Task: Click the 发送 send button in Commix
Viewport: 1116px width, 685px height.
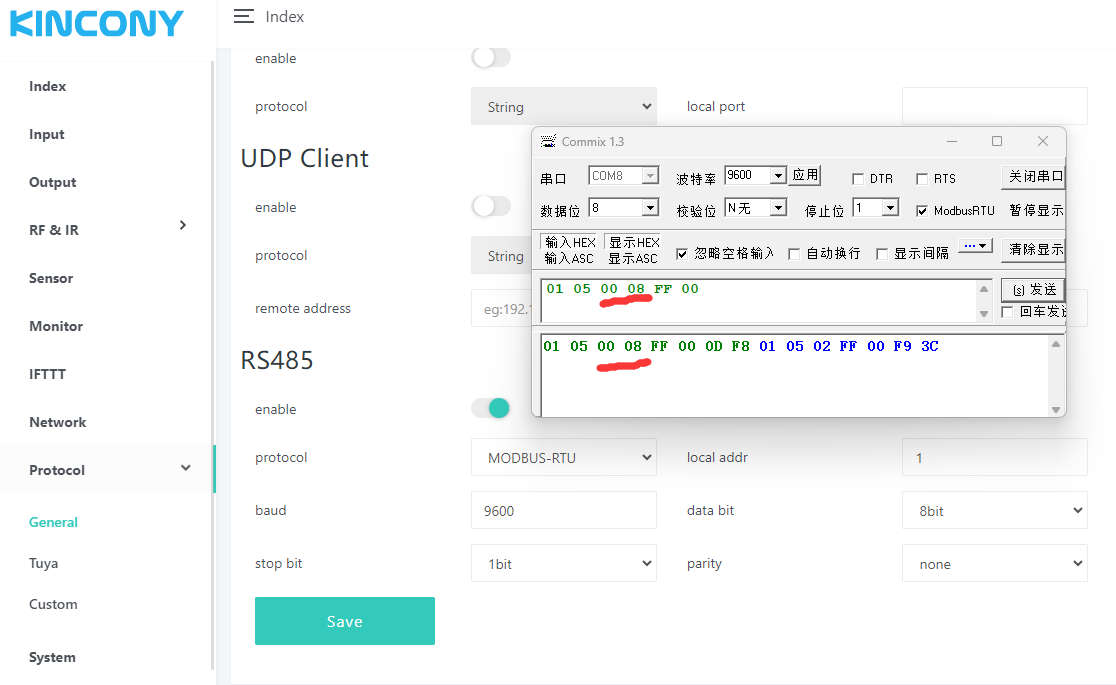Action: point(1034,289)
